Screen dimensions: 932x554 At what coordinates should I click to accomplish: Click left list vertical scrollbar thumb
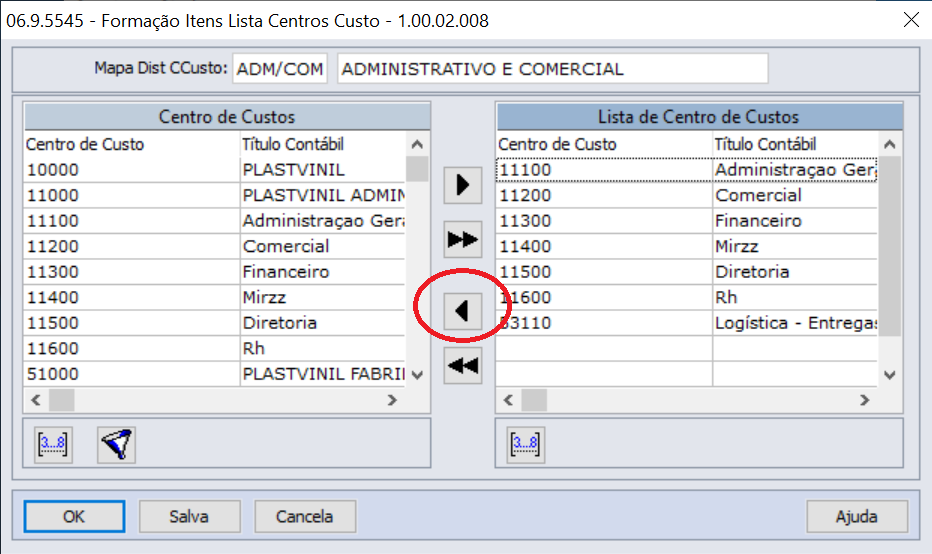point(417,169)
